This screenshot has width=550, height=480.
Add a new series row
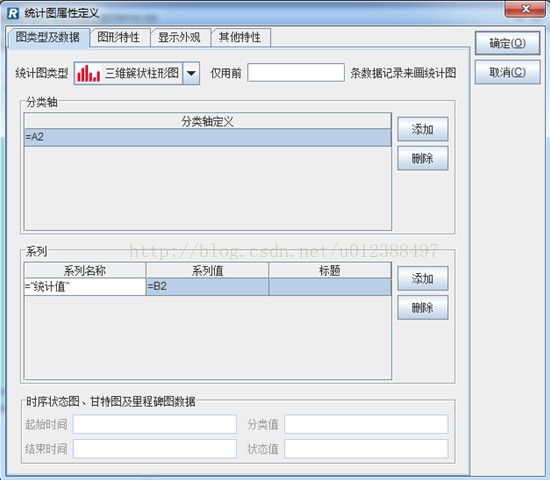click(423, 279)
